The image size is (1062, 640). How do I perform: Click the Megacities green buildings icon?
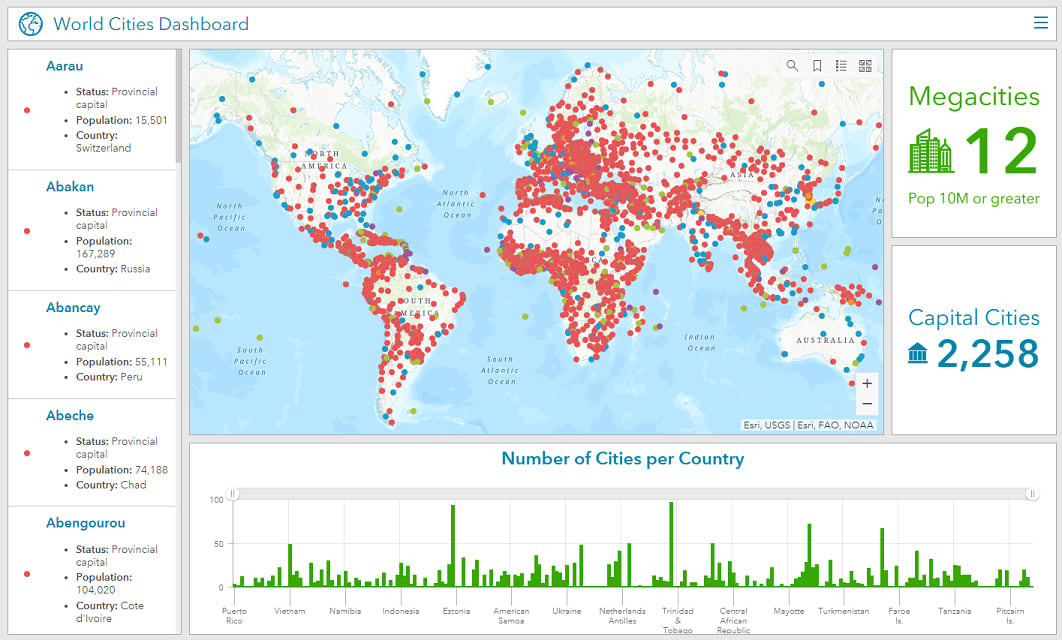click(x=931, y=151)
